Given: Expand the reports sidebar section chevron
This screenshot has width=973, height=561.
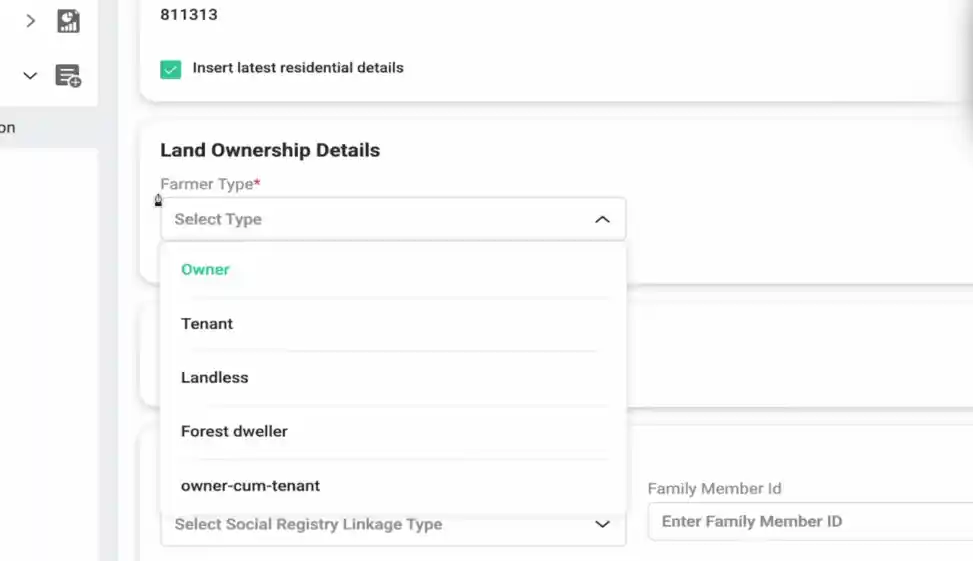Looking at the screenshot, I should tap(31, 21).
